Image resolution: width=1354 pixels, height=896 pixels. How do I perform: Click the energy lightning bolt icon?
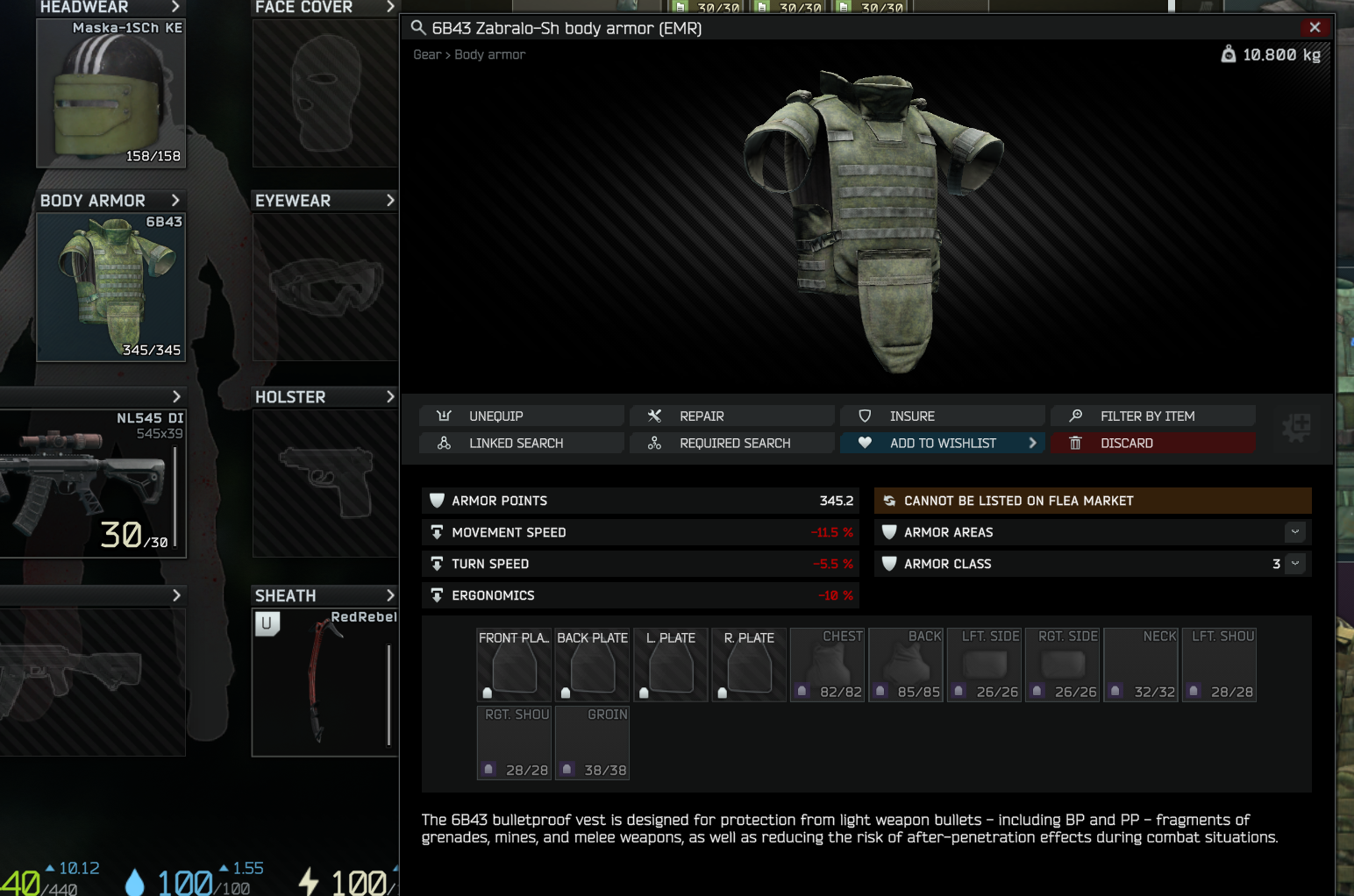[309, 882]
